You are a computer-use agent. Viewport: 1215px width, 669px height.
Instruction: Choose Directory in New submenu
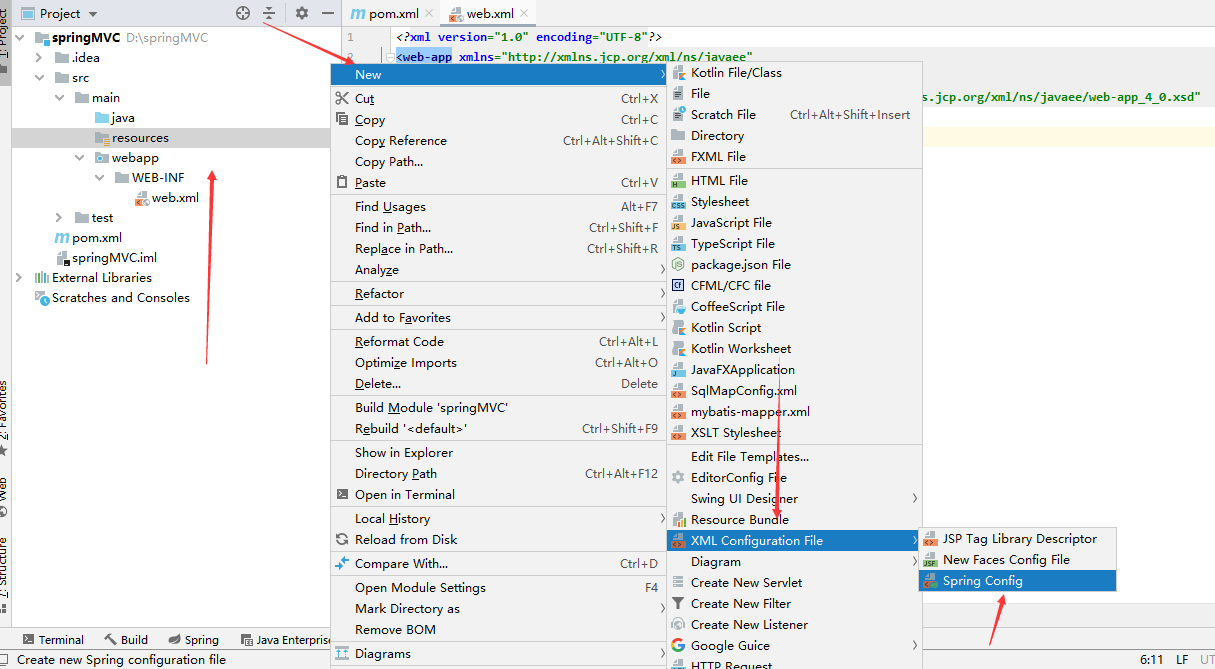[794, 136]
